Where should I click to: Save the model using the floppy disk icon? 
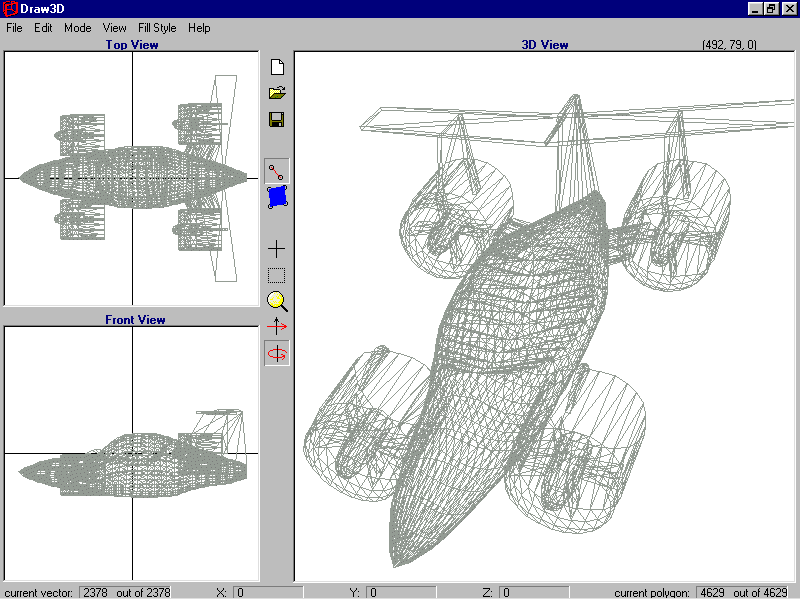coord(277,119)
